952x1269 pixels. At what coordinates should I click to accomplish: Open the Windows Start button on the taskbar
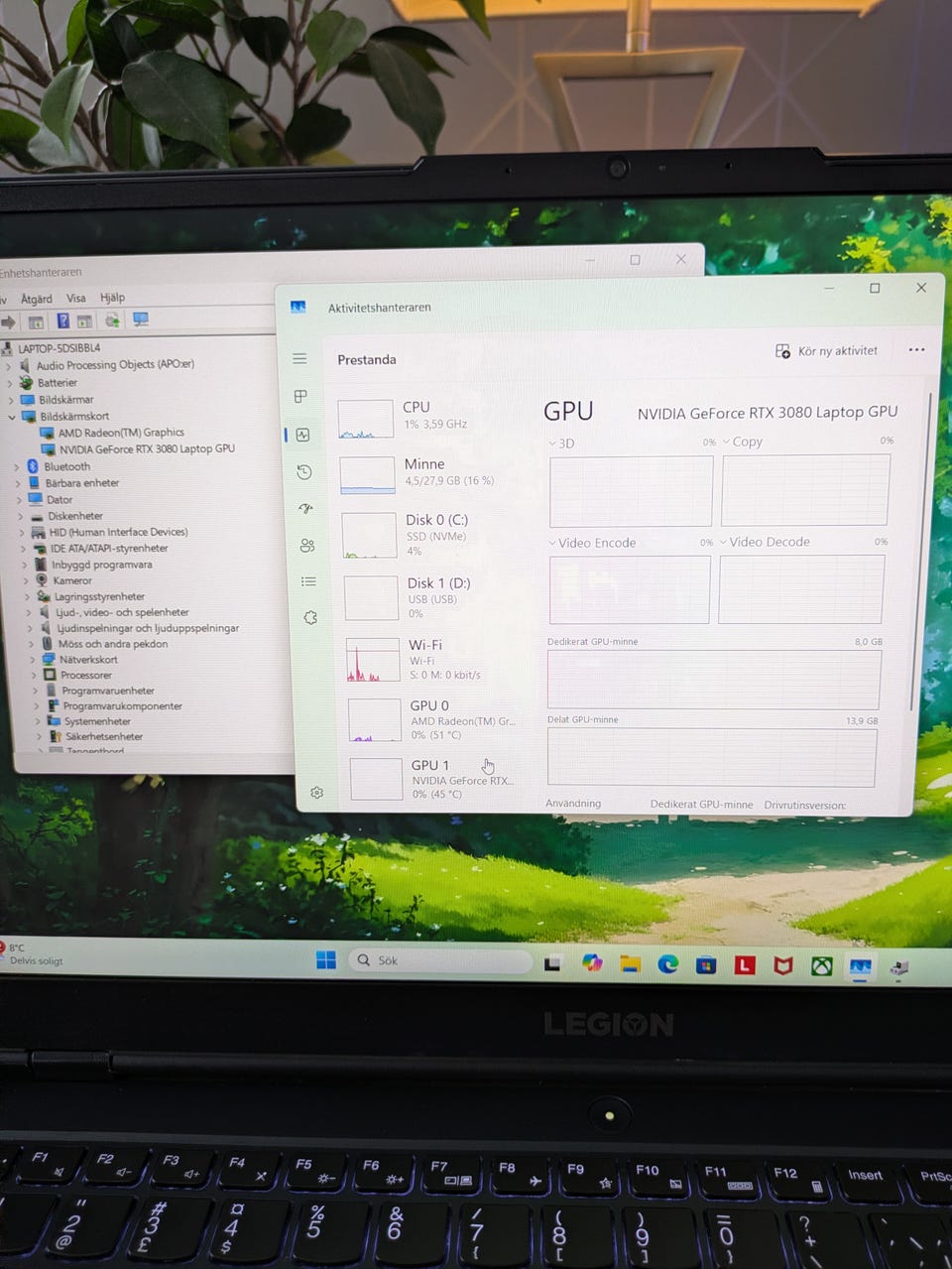click(325, 959)
